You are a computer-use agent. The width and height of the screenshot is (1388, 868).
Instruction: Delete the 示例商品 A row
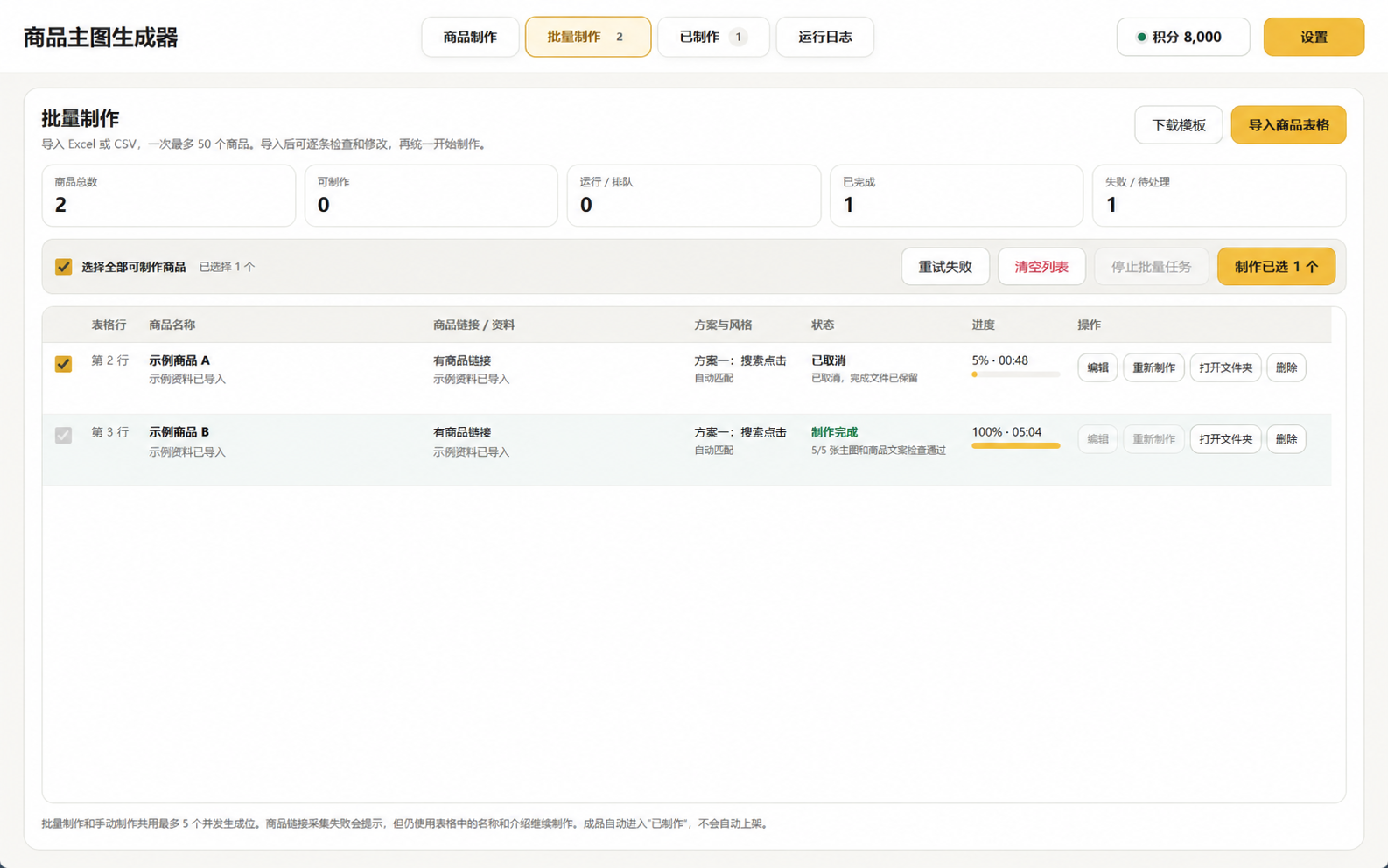(1286, 367)
